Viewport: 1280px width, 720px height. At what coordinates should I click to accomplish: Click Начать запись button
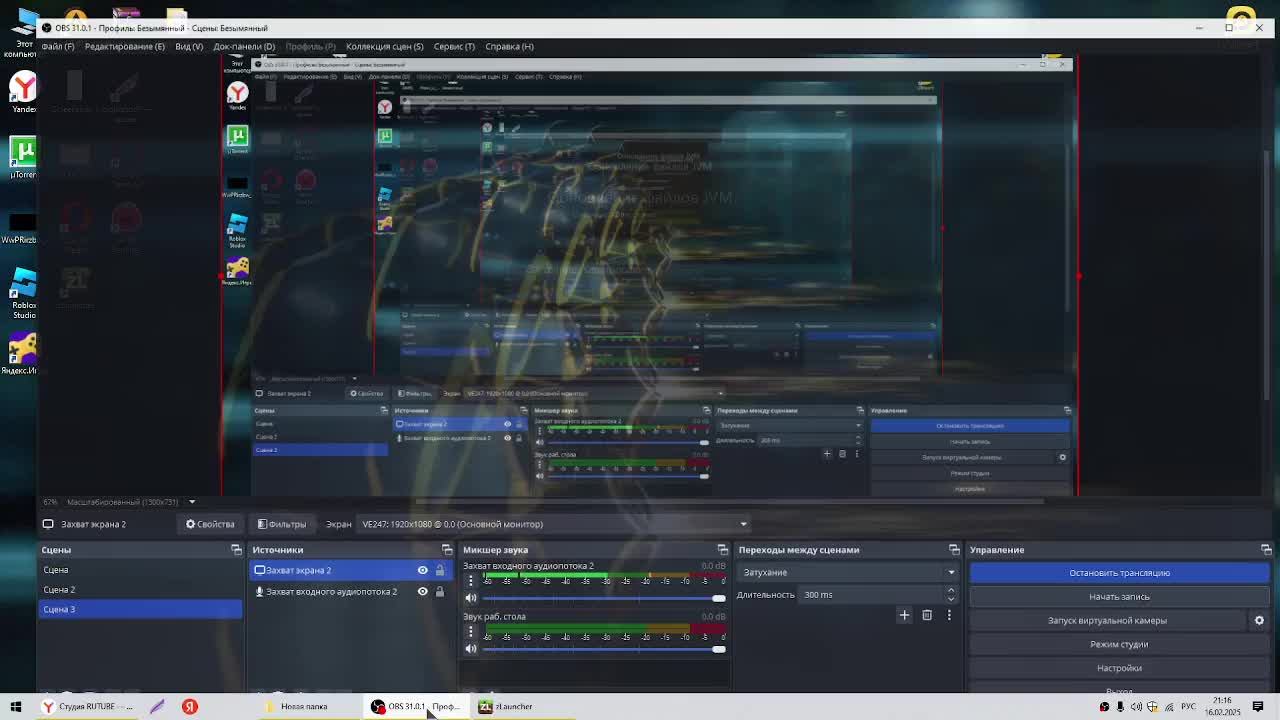point(1119,597)
